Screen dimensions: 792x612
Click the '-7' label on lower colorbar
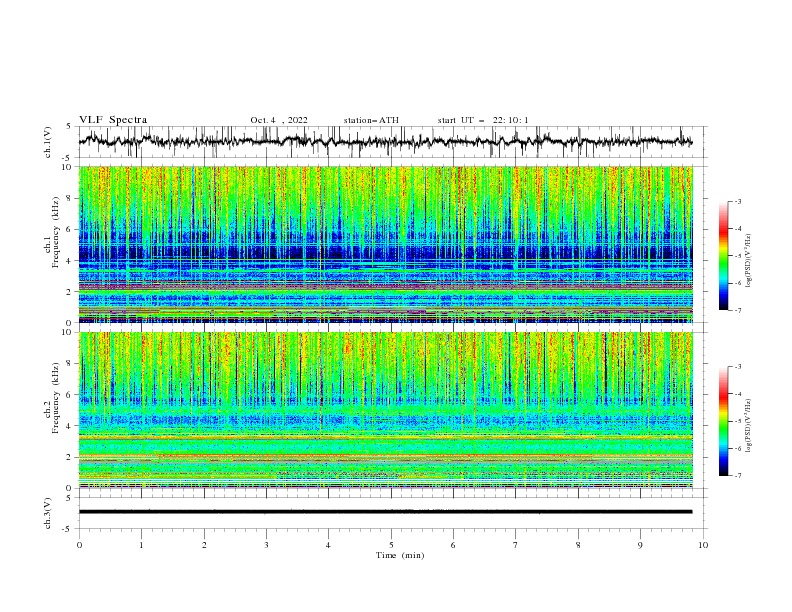pyautogui.click(x=737, y=476)
